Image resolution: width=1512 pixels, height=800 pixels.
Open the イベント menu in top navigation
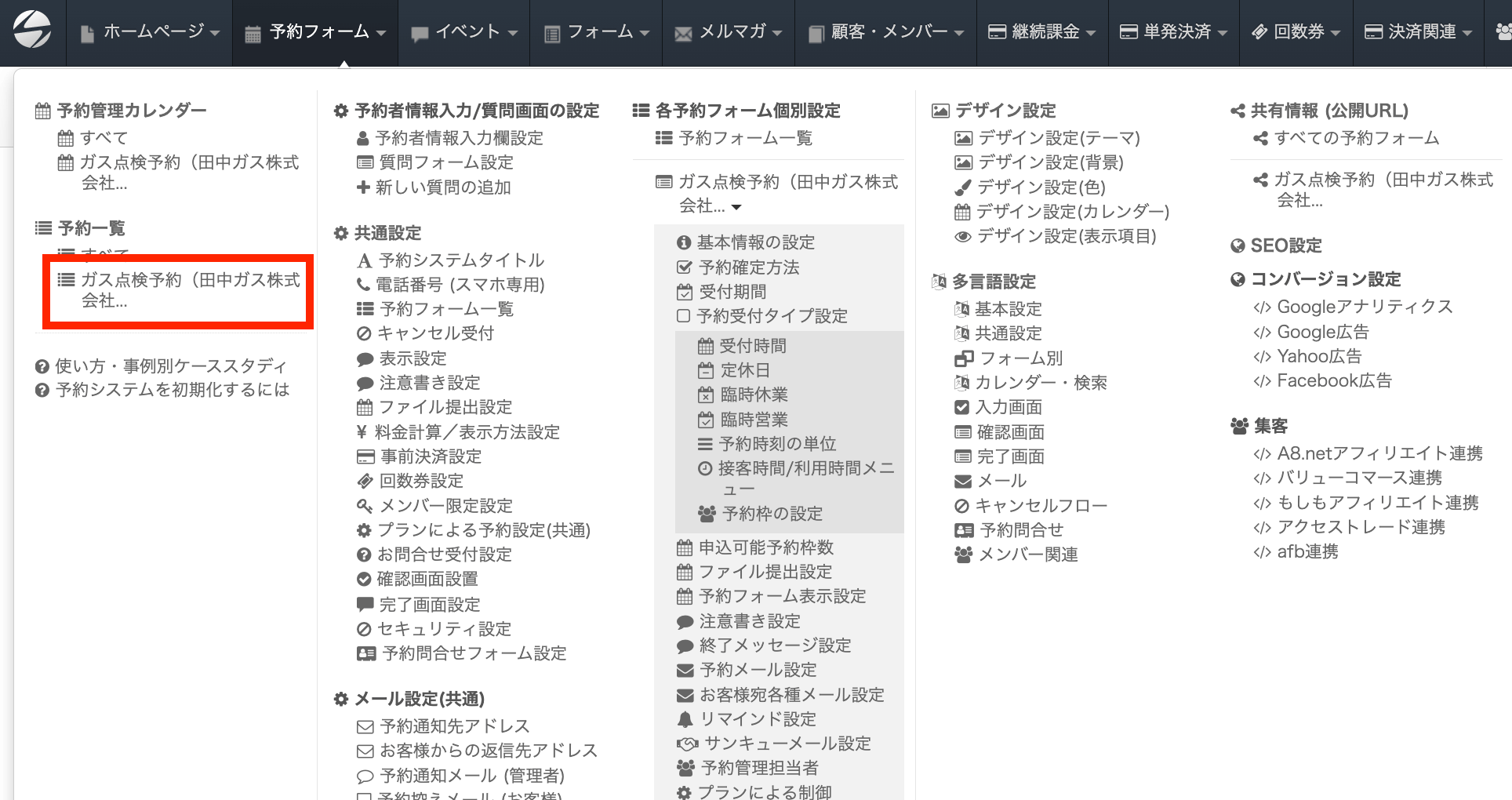464,32
